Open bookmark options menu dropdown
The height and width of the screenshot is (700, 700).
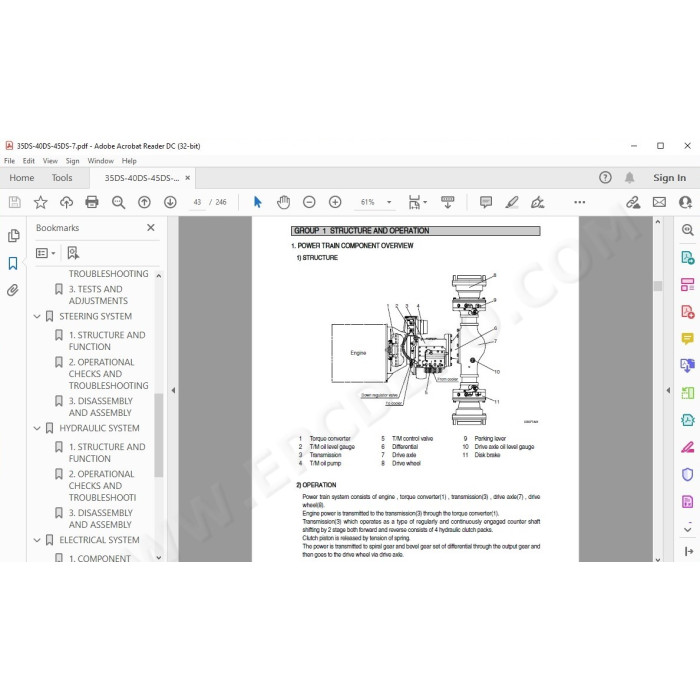point(46,253)
